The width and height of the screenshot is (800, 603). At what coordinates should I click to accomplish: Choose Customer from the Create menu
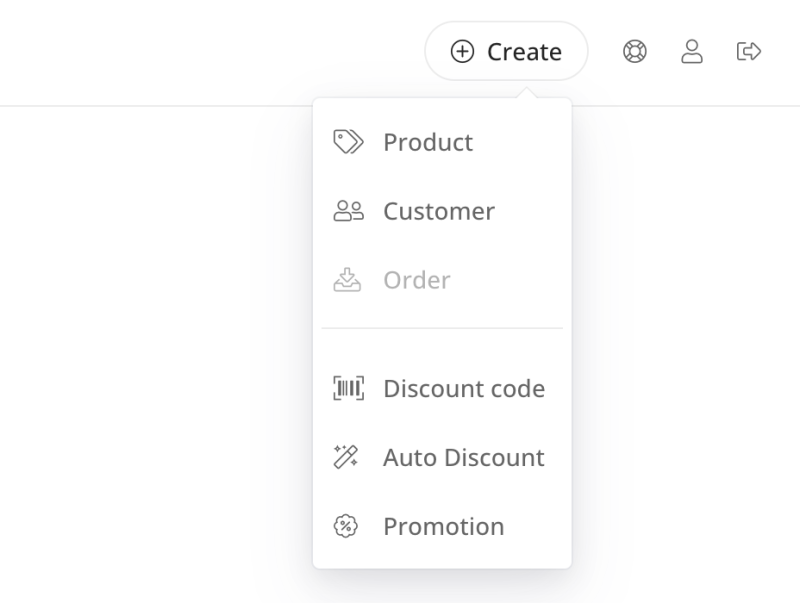click(442, 211)
